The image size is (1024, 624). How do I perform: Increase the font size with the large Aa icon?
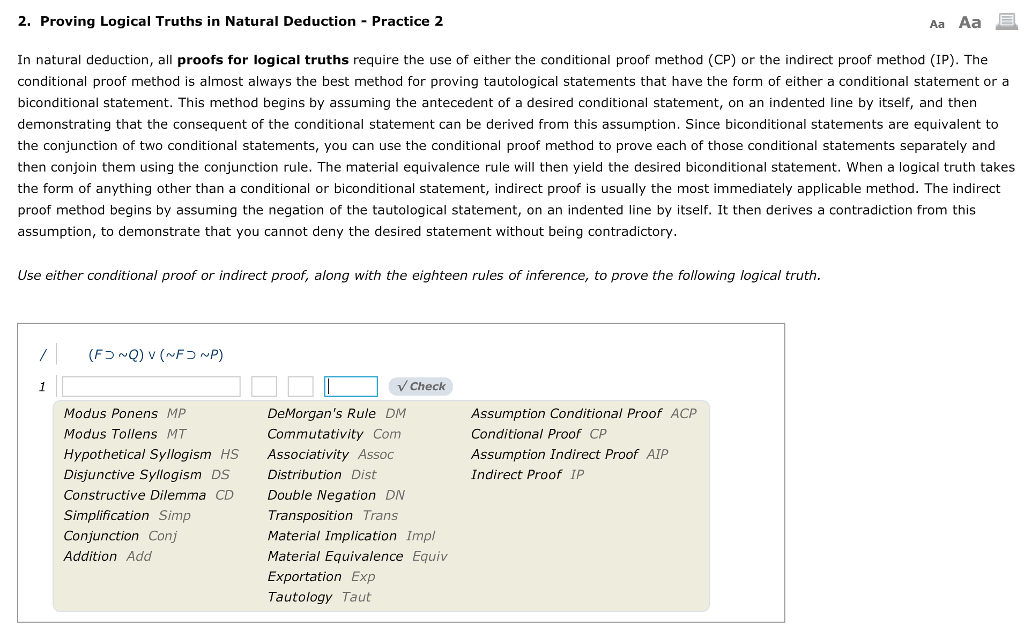coord(968,21)
